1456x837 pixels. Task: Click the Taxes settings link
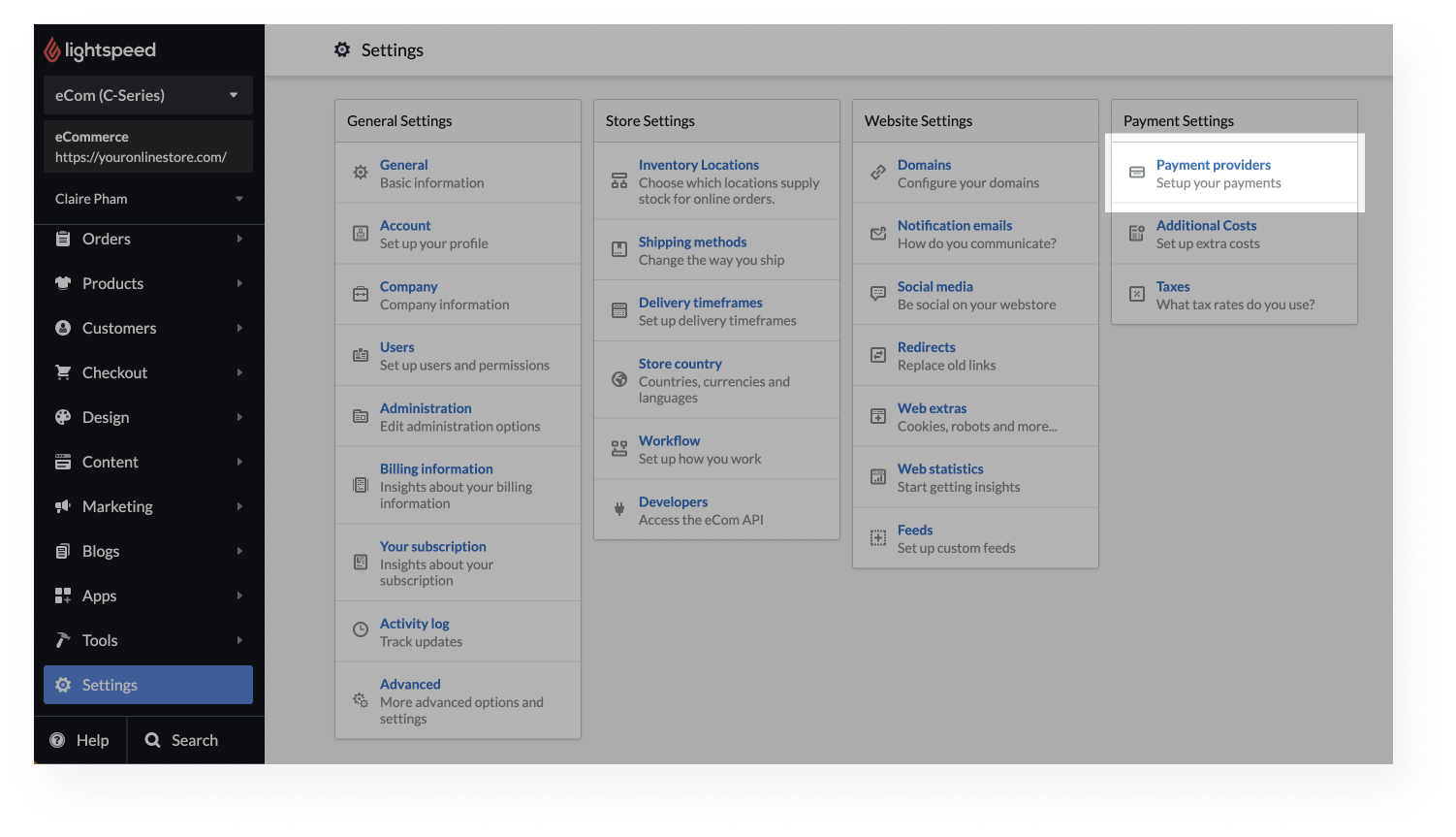click(1173, 286)
